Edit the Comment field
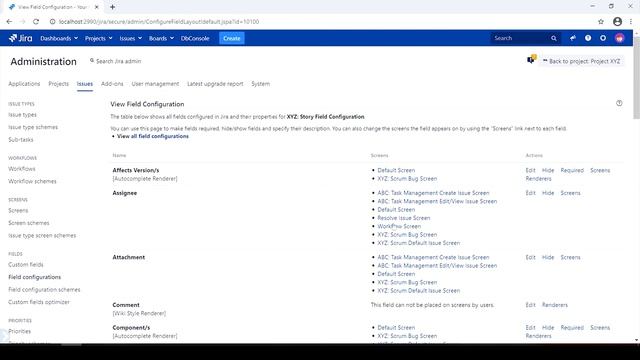Image resolution: width=640 pixels, height=360 pixels. pyautogui.click(x=530, y=305)
